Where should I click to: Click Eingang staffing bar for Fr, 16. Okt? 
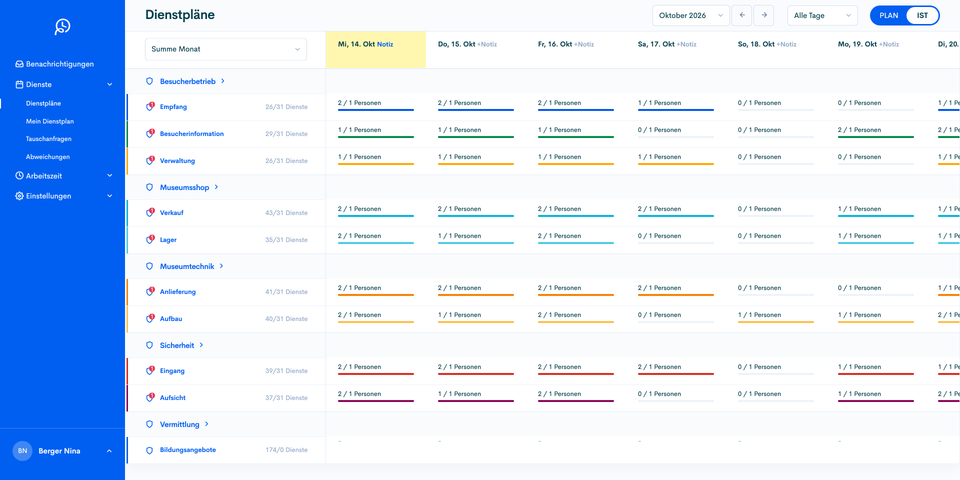(x=576, y=374)
